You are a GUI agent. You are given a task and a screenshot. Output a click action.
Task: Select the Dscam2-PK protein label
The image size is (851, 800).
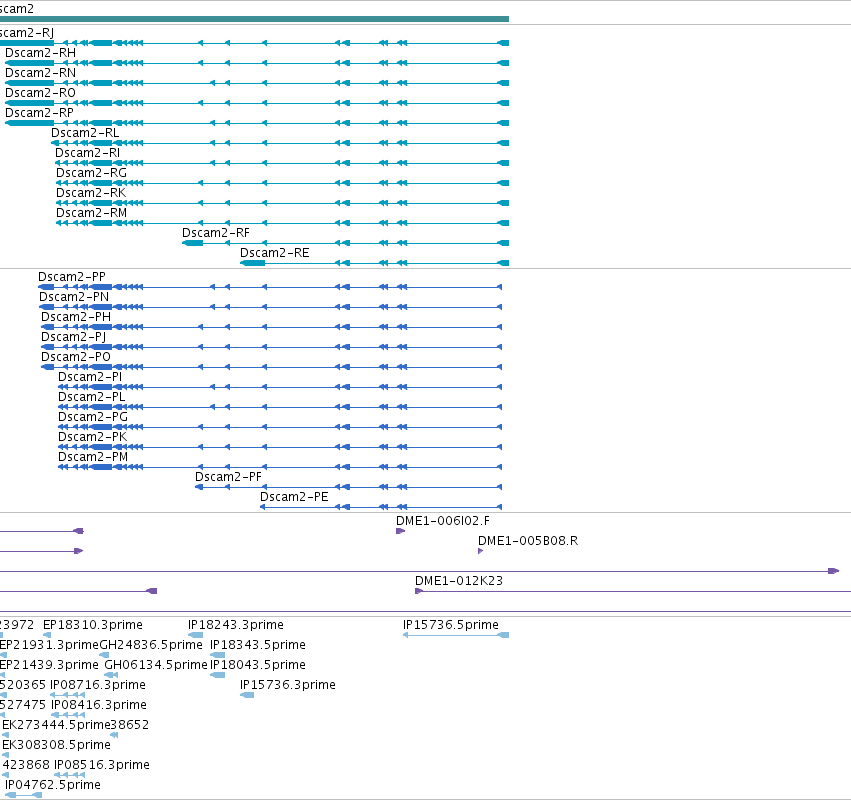pyautogui.click(x=92, y=437)
